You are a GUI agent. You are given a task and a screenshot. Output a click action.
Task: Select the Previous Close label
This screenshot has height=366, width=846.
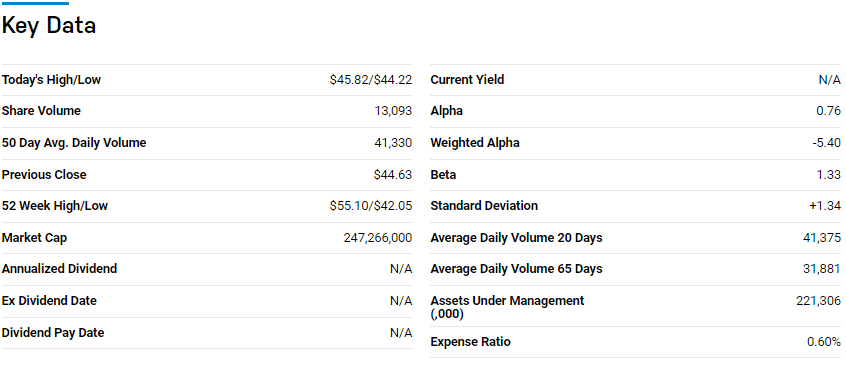point(44,175)
